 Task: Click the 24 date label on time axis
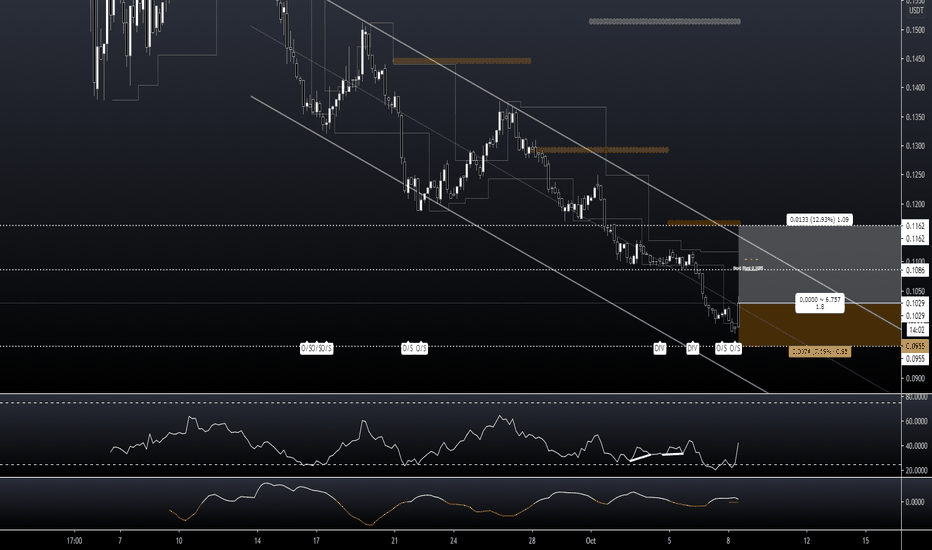(454, 541)
